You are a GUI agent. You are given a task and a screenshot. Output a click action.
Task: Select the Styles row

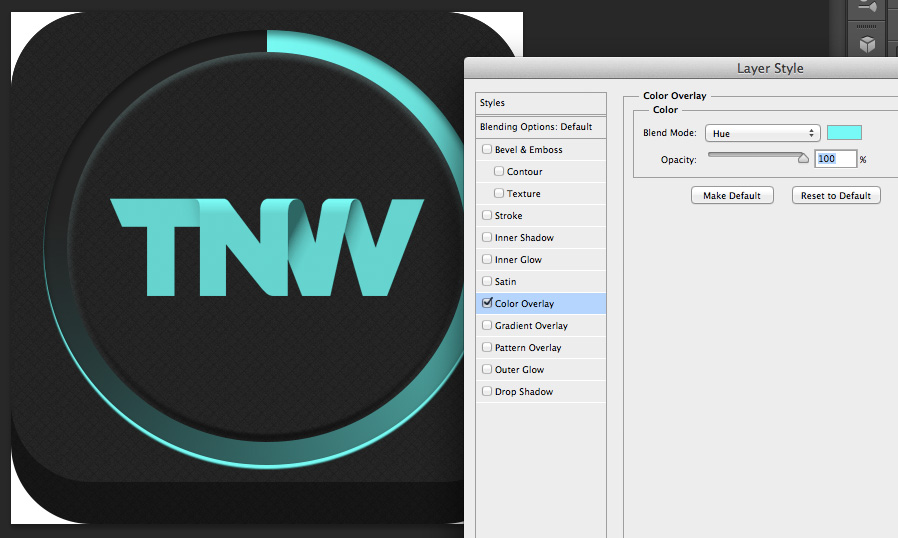tap(541, 103)
